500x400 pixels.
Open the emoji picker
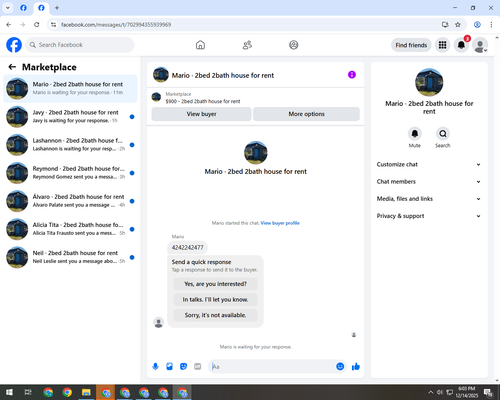tap(340, 367)
